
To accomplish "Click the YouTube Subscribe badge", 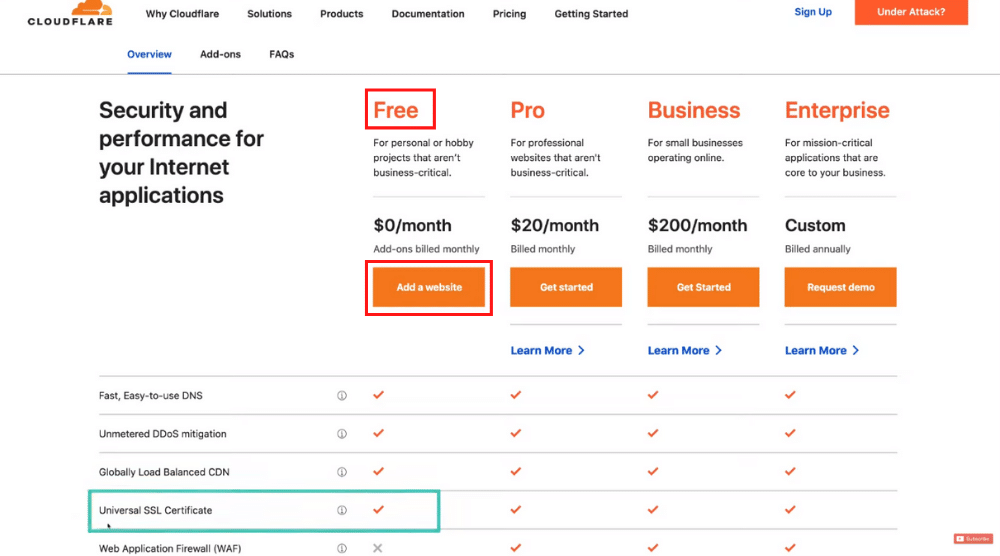I will tap(973, 539).
